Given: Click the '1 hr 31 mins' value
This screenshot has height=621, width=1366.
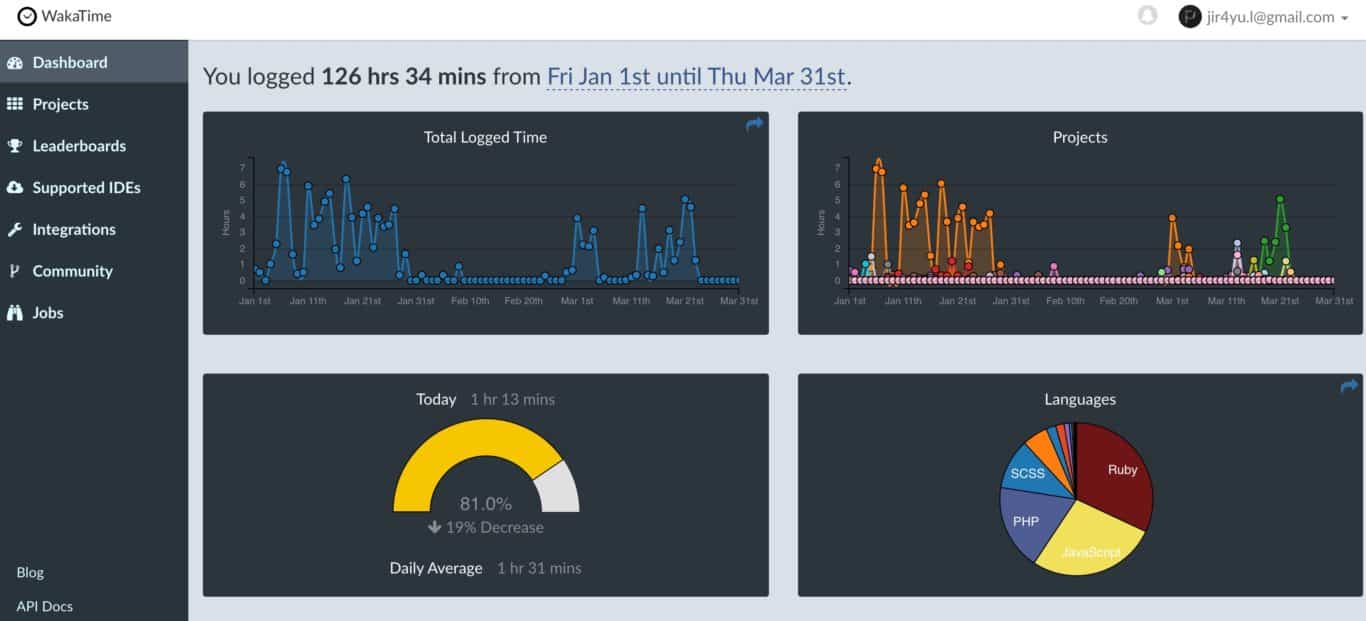Looking at the screenshot, I should coord(539,568).
